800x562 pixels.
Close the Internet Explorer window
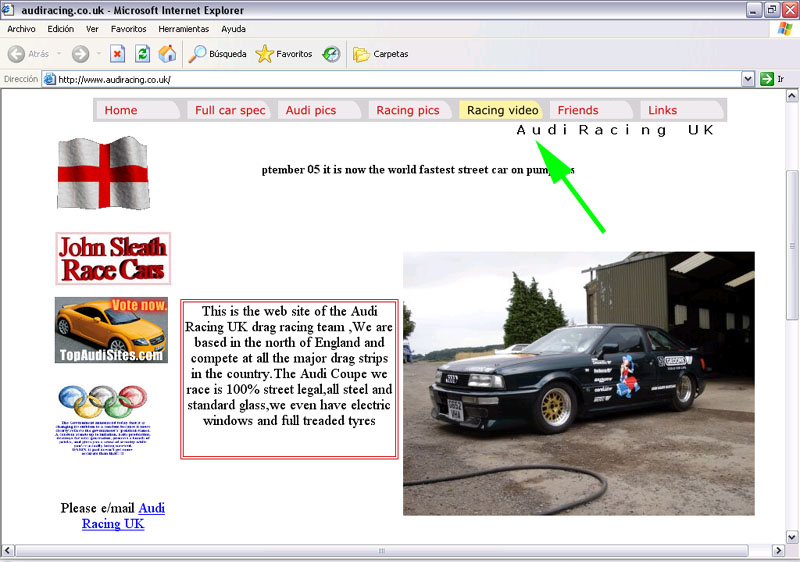tap(789, 10)
